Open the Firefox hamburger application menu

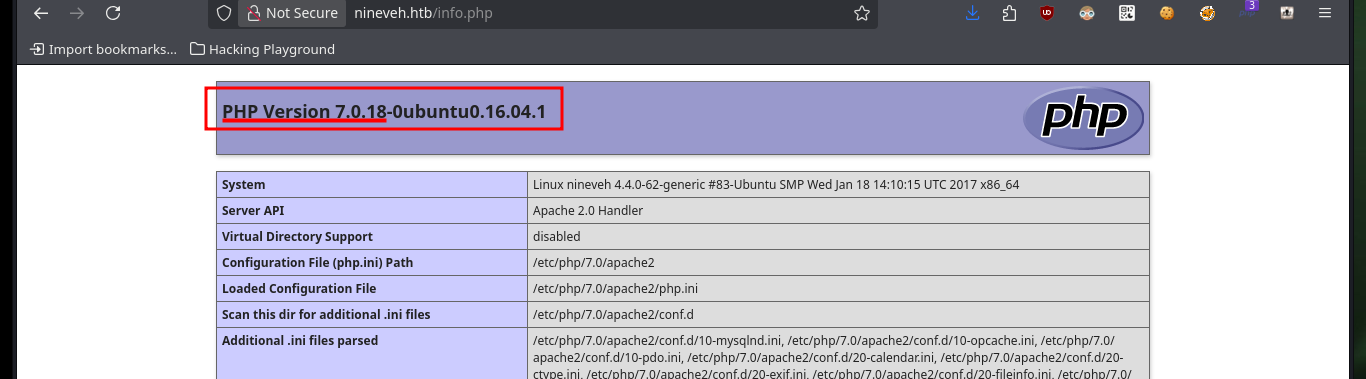click(1325, 14)
